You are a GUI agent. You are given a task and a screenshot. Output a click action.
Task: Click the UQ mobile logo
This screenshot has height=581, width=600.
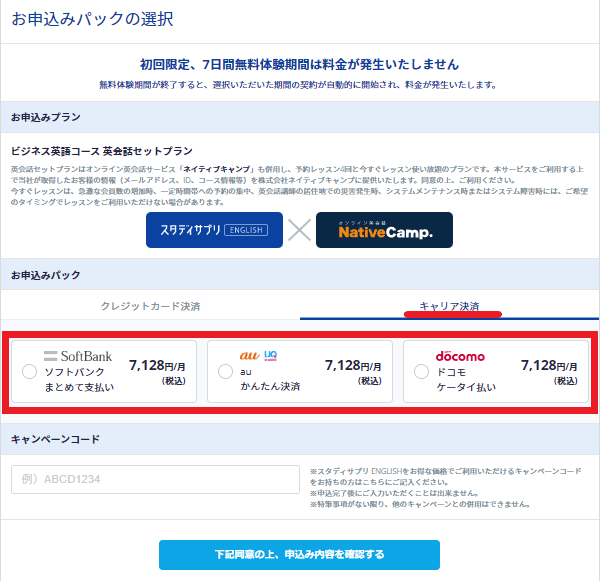(x=271, y=356)
